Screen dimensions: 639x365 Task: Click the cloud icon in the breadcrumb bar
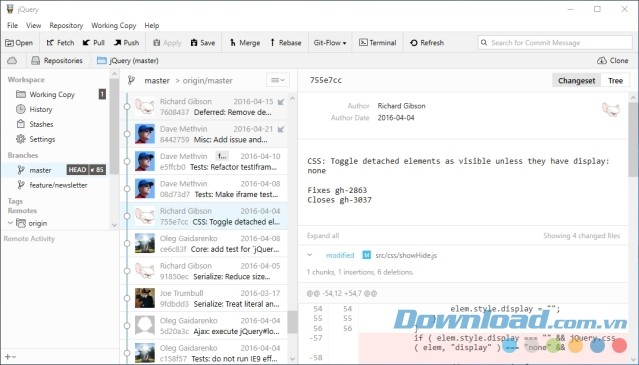coord(12,61)
